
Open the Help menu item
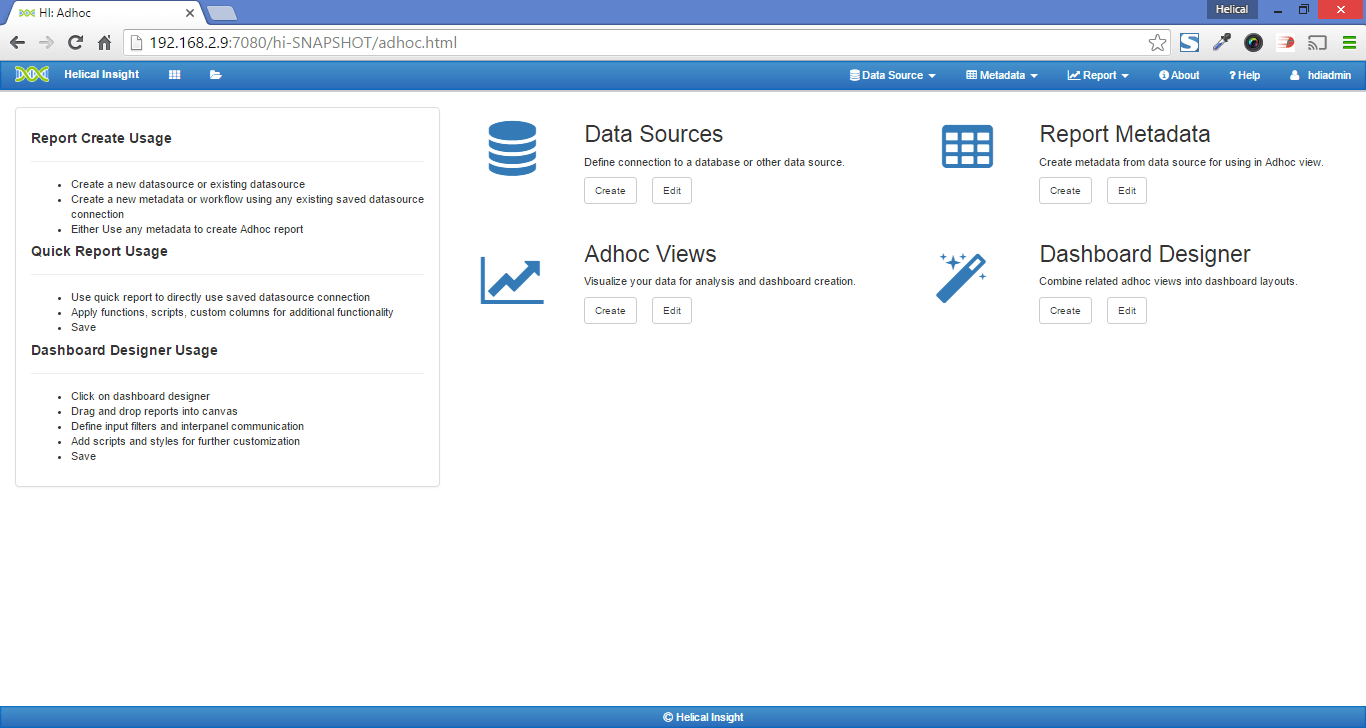(x=1244, y=75)
